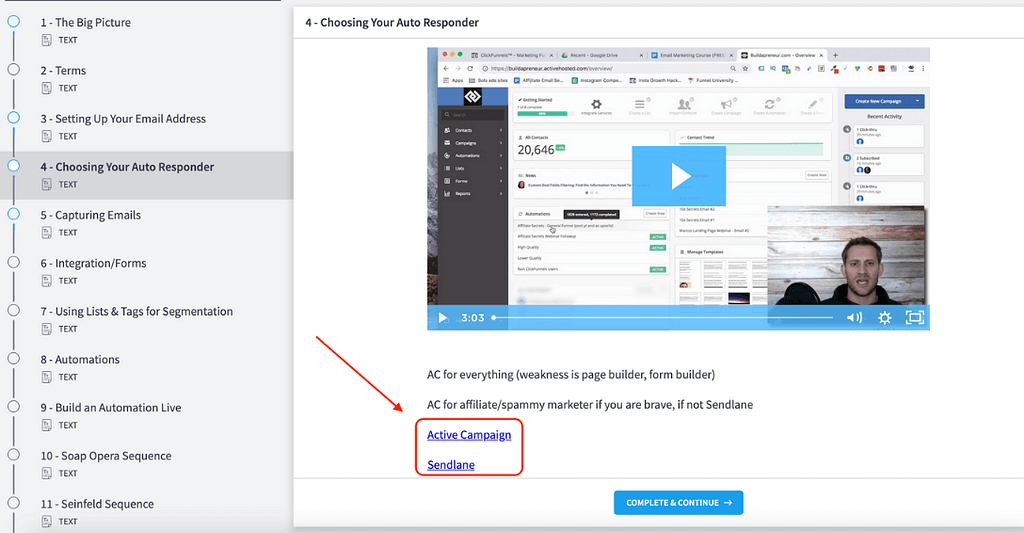Click progress circle beside Integration/Forms
Screen dimensions: 1024x533
13,262
